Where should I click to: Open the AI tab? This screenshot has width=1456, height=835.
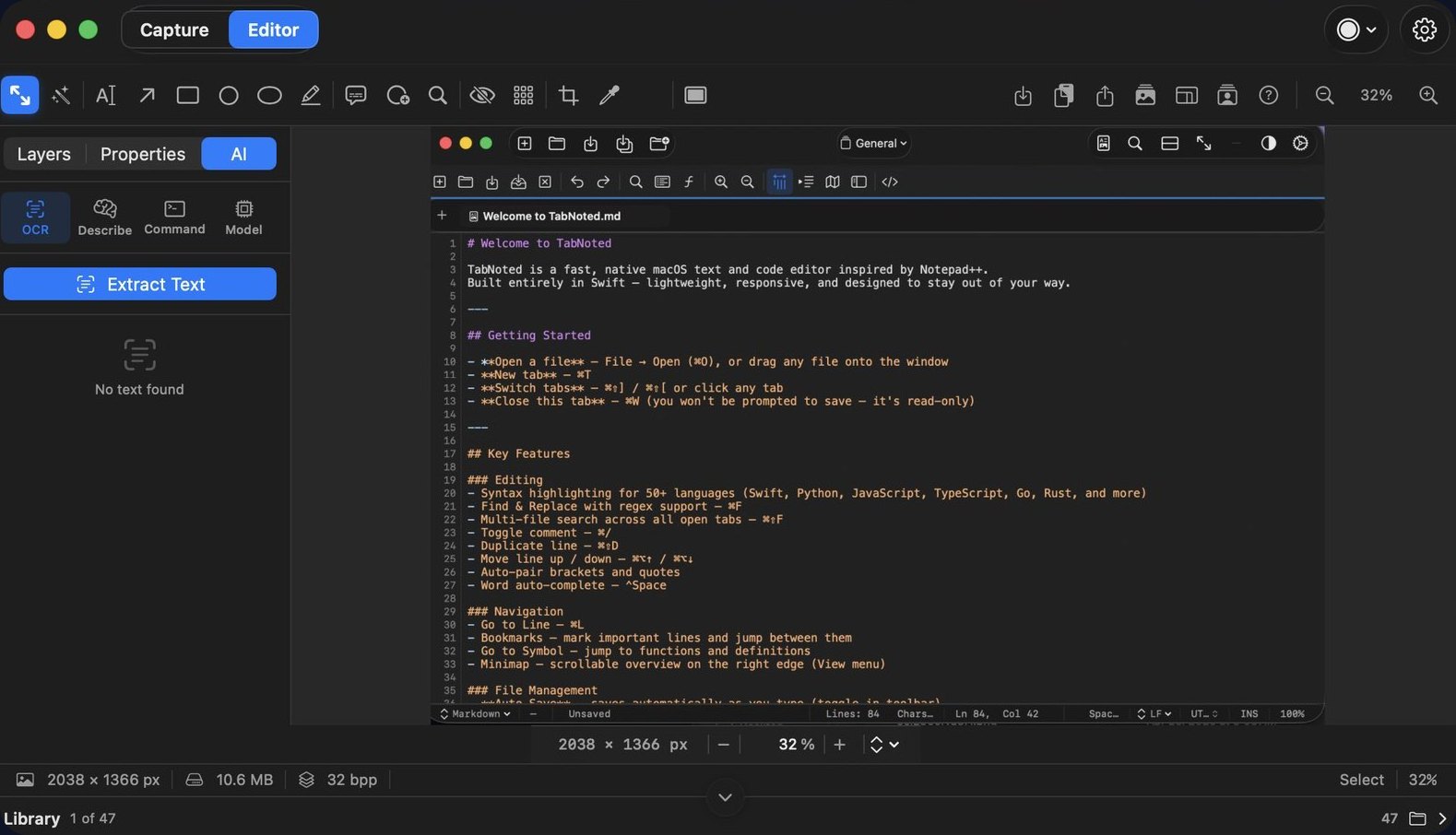tap(239, 154)
